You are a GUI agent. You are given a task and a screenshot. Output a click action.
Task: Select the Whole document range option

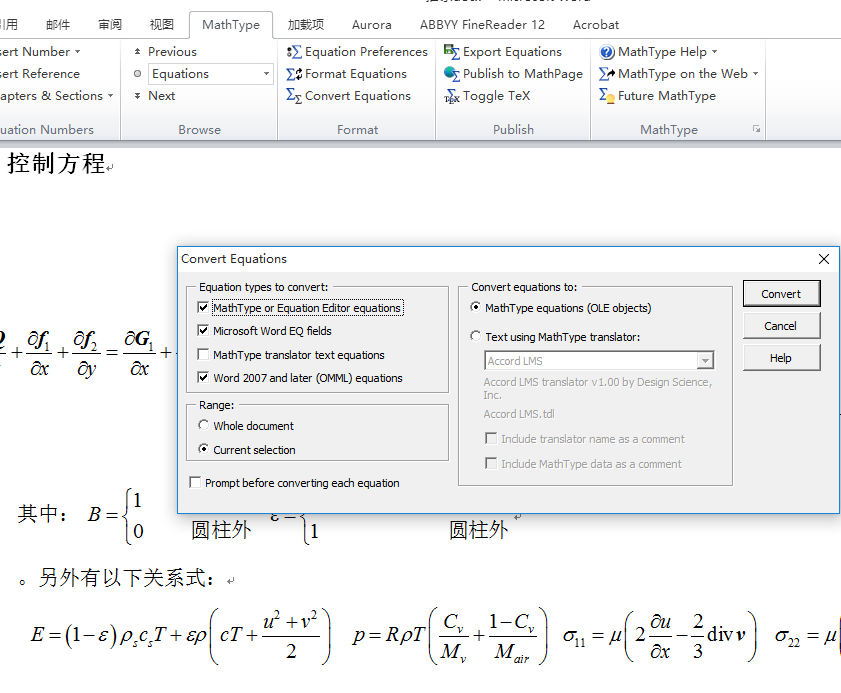(204, 426)
